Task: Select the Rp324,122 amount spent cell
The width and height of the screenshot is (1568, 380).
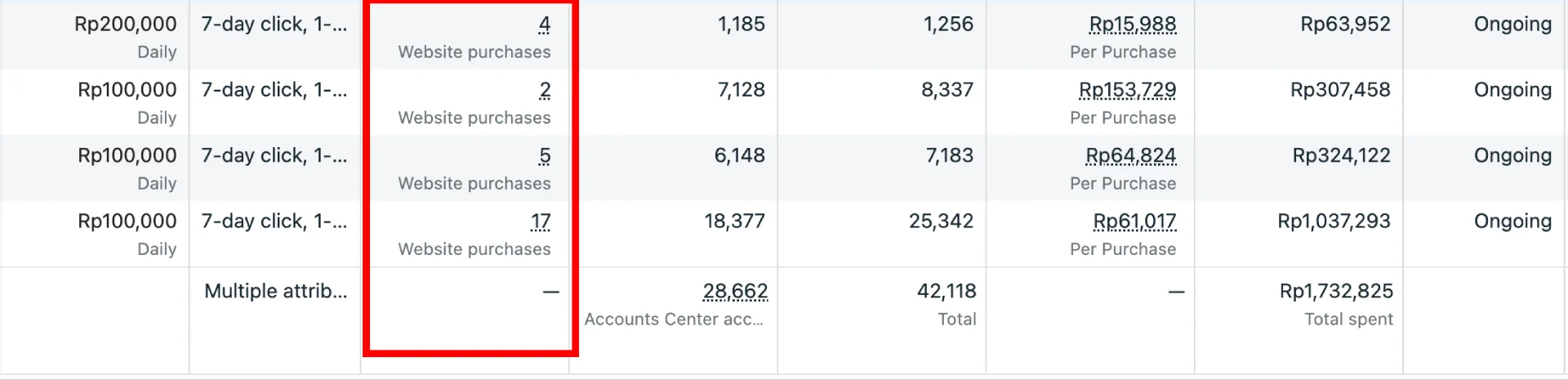Action: tap(1341, 155)
